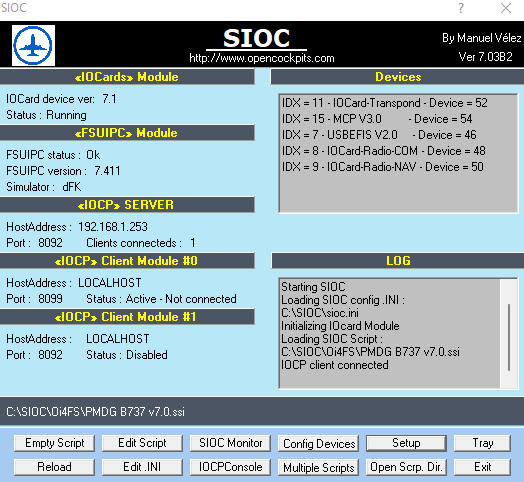Click the 'Status : Running' text

tap(46, 115)
